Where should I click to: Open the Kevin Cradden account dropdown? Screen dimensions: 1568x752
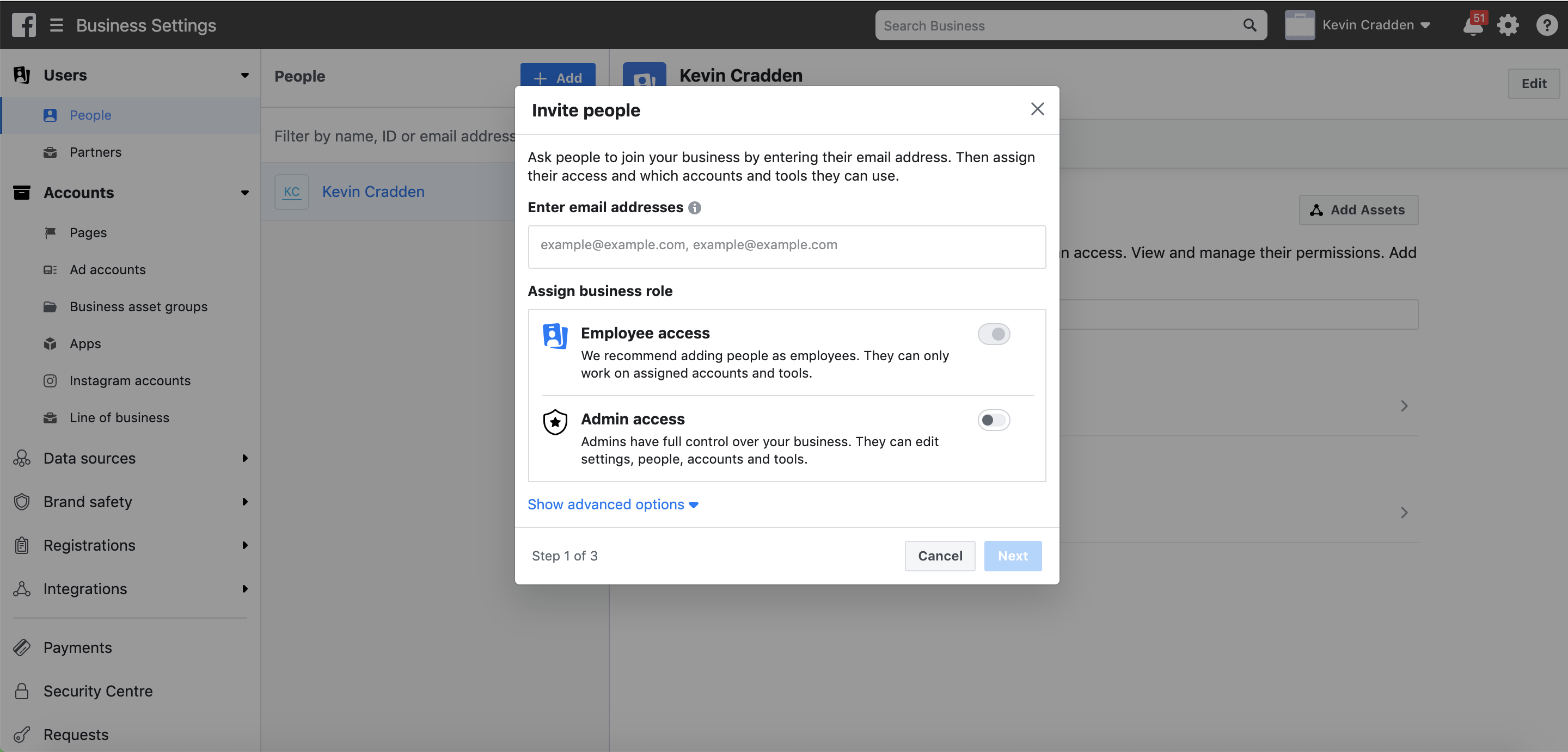coord(1376,25)
